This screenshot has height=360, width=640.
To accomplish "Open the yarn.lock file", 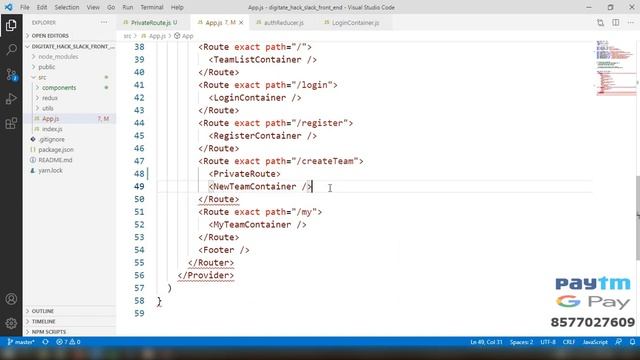I will (50, 170).
